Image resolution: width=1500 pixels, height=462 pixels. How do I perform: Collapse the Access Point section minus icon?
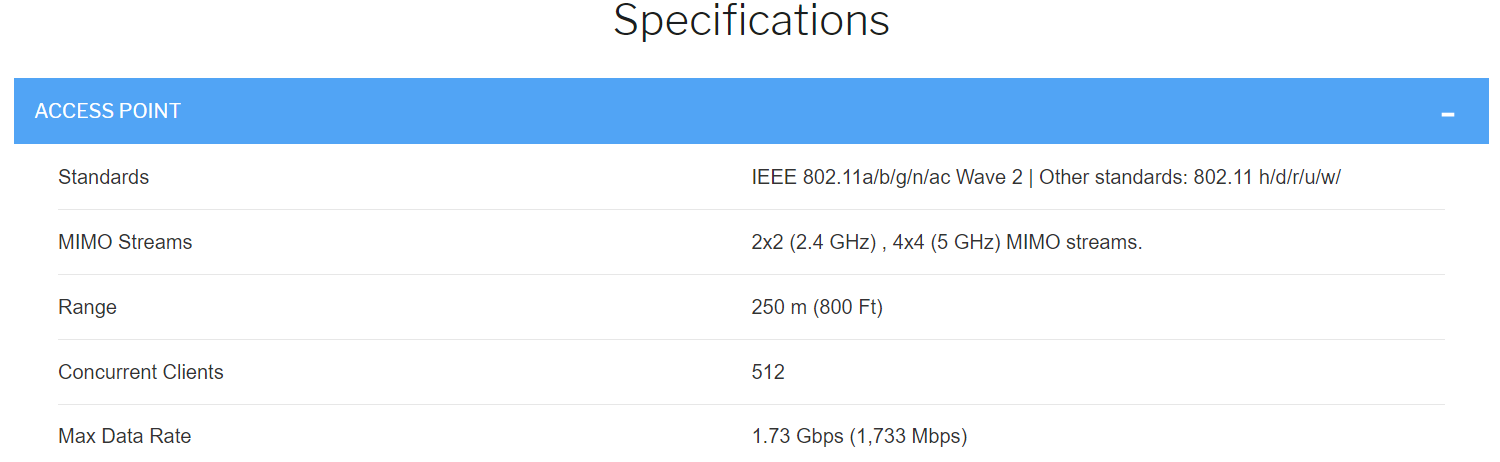click(x=1447, y=115)
